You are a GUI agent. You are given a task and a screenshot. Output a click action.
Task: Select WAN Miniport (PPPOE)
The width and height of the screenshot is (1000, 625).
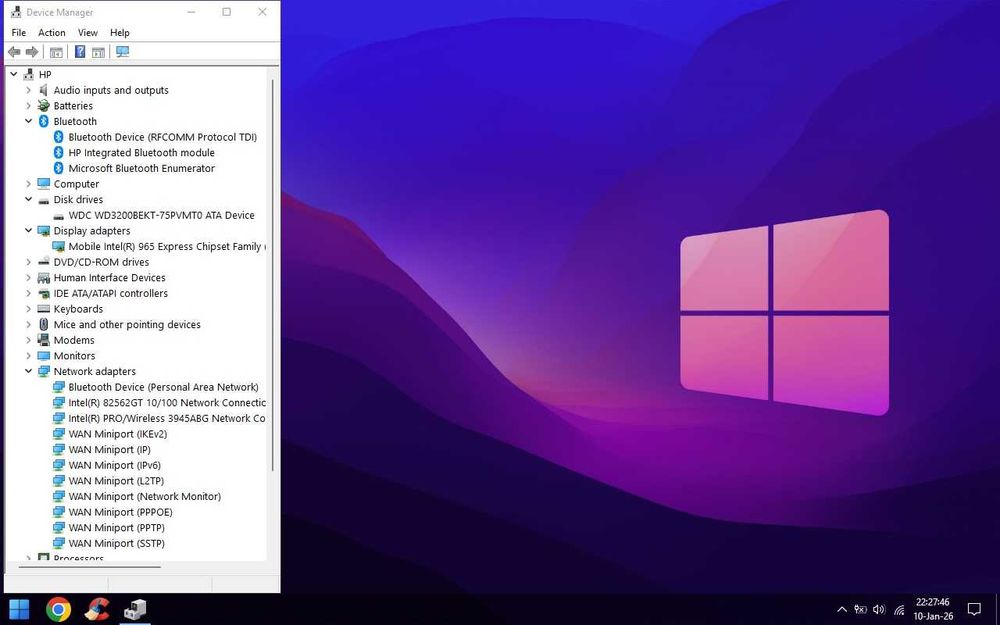tap(121, 512)
